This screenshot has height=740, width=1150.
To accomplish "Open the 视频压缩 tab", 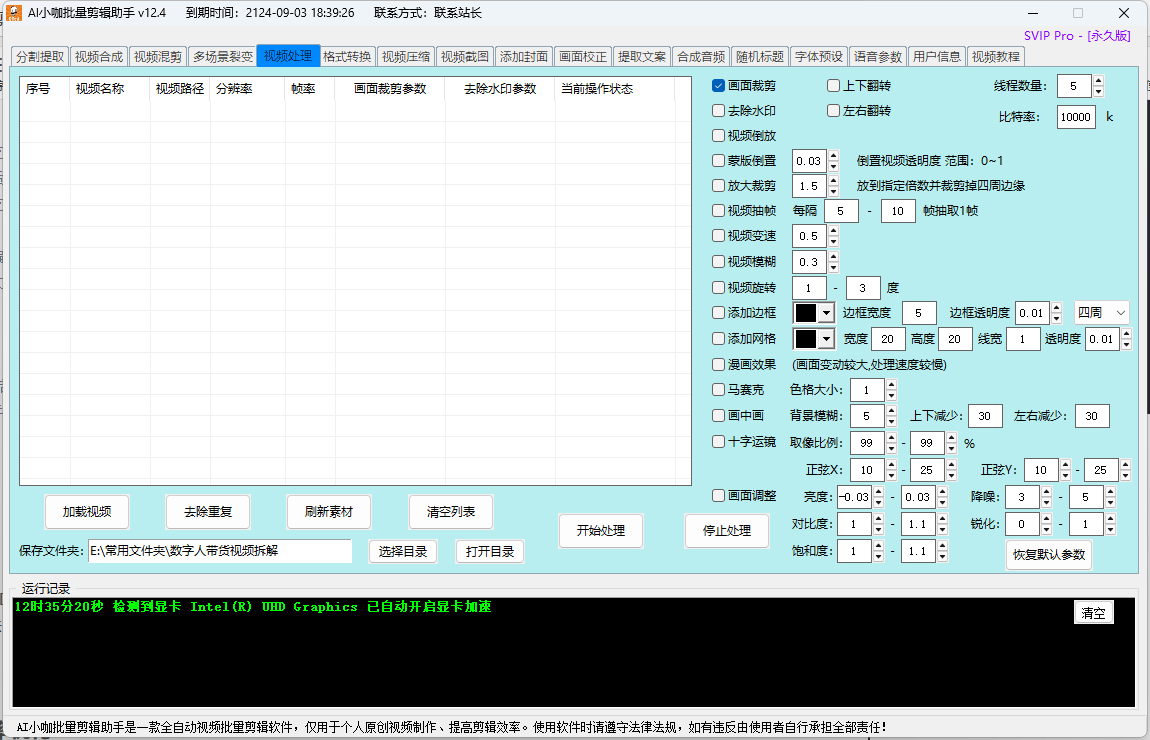I will 406,56.
